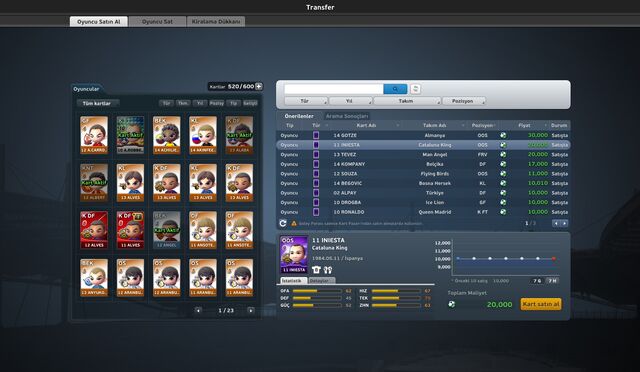This screenshot has height=372, width=640.
Task: Click the Kart satın al button
Action: point(541,304)
